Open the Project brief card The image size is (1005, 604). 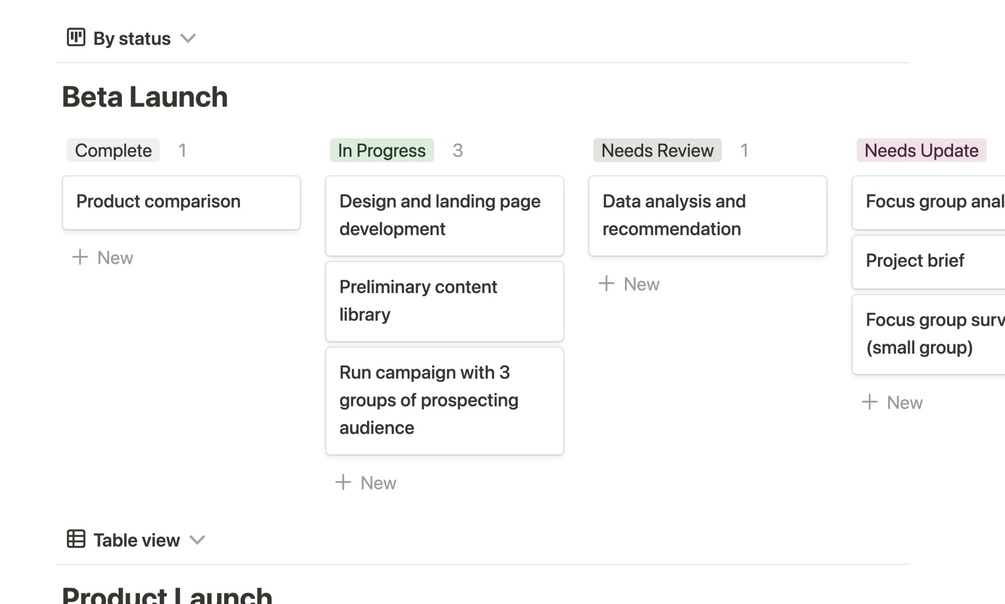928,260
